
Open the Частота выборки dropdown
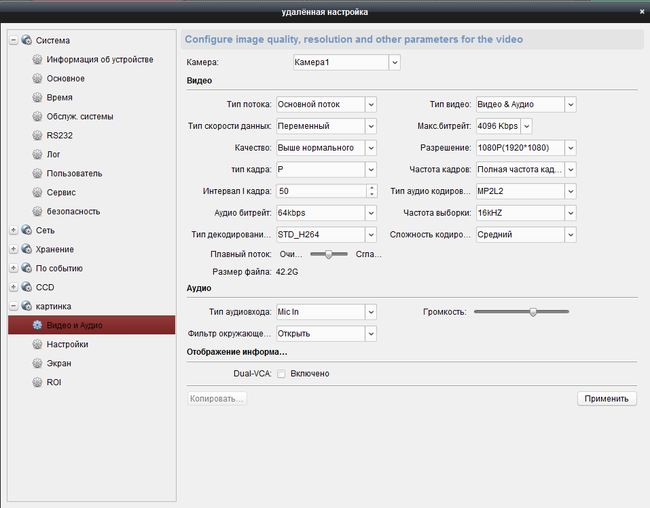tap(570, 213)
